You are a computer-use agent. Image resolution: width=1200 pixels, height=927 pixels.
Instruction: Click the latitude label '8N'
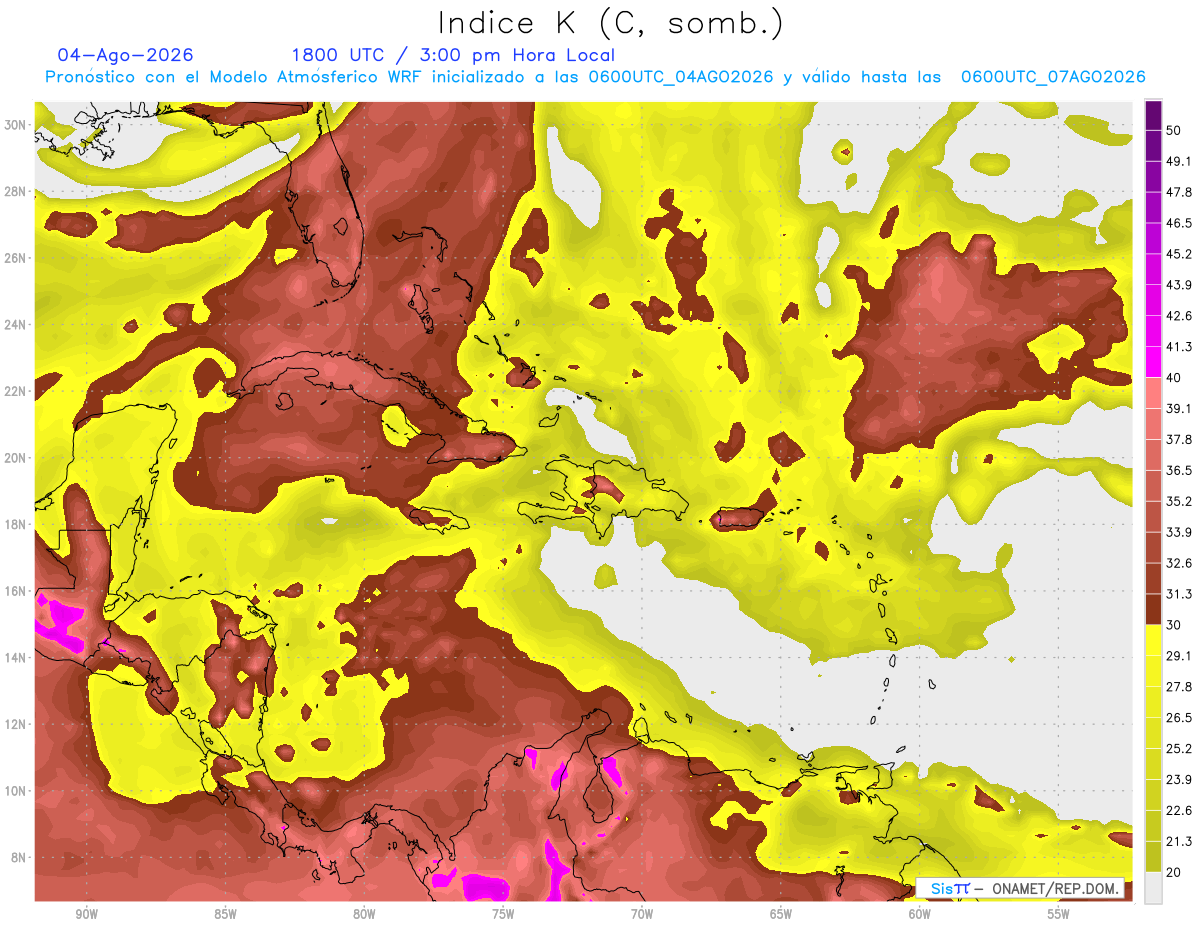pyautogui.click(x=19, y=858)
